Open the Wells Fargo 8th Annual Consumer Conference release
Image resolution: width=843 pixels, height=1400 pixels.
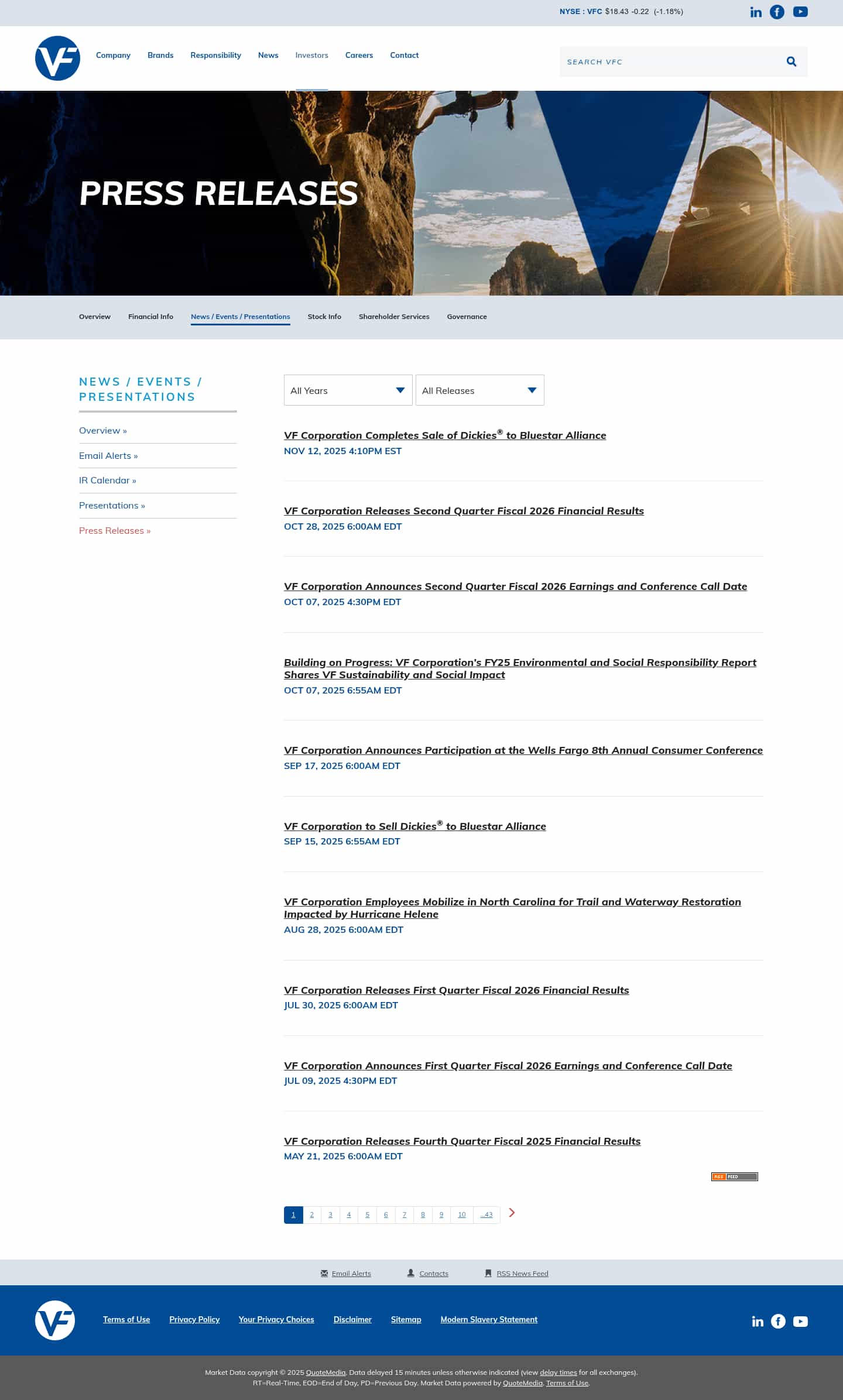coord(523,750)
